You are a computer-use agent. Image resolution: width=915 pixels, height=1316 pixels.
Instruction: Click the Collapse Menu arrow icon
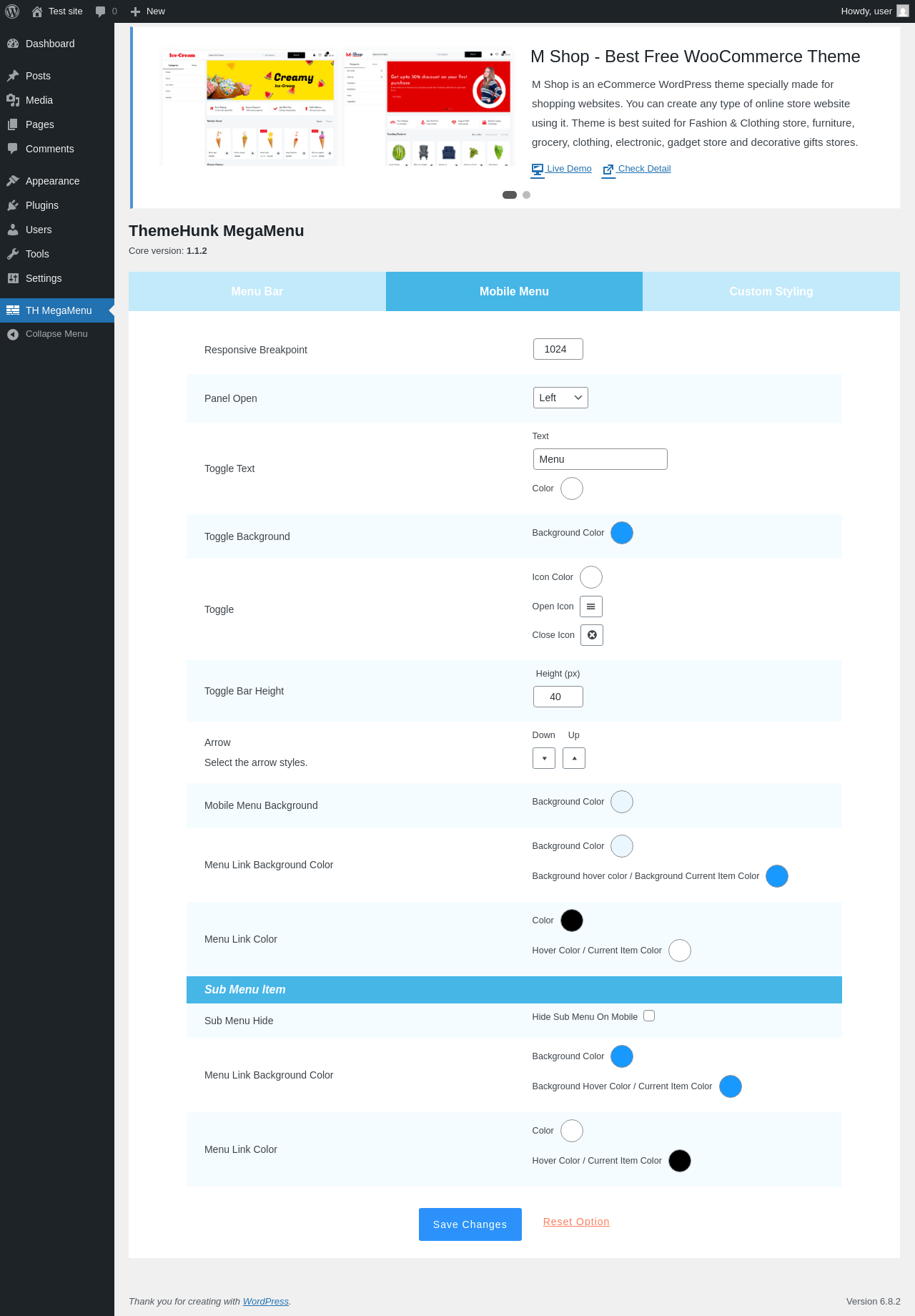click(x=13, y=334)
